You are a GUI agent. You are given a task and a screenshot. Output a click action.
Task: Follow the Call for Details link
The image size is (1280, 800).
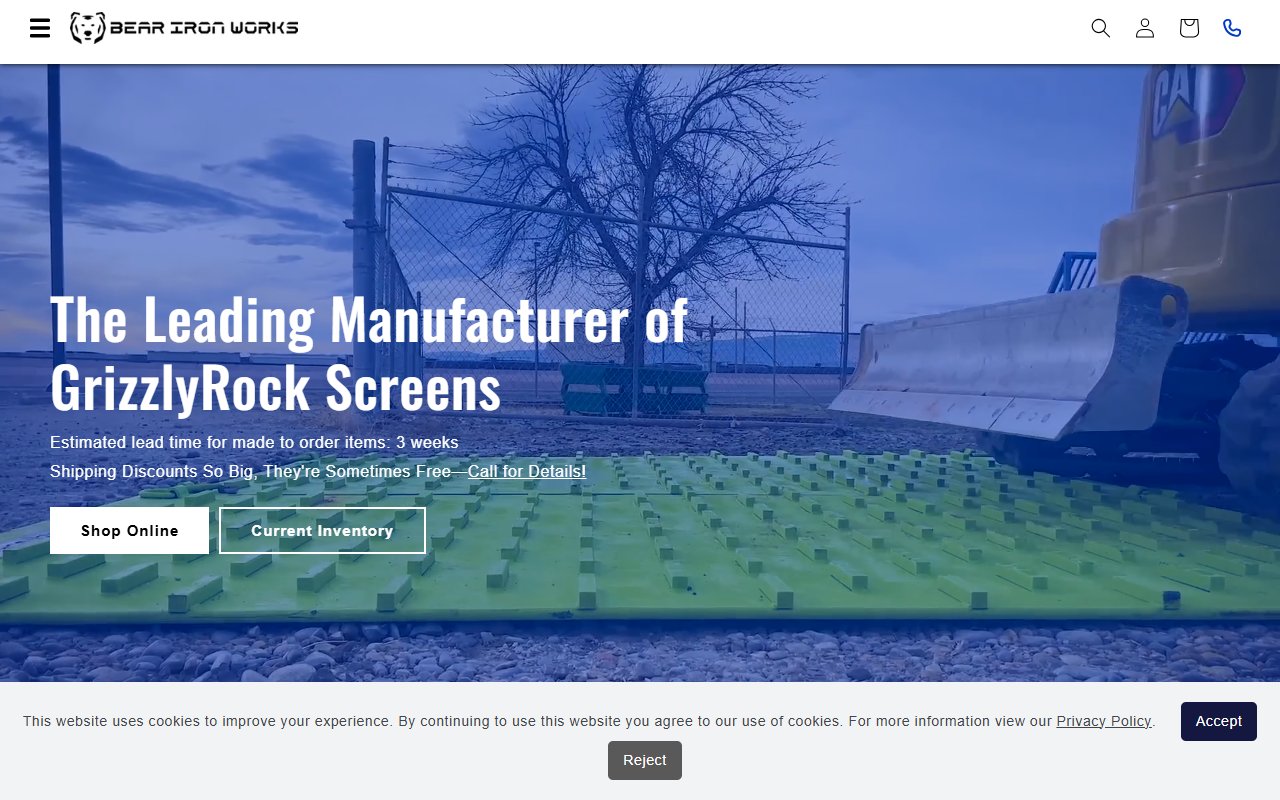527,471
